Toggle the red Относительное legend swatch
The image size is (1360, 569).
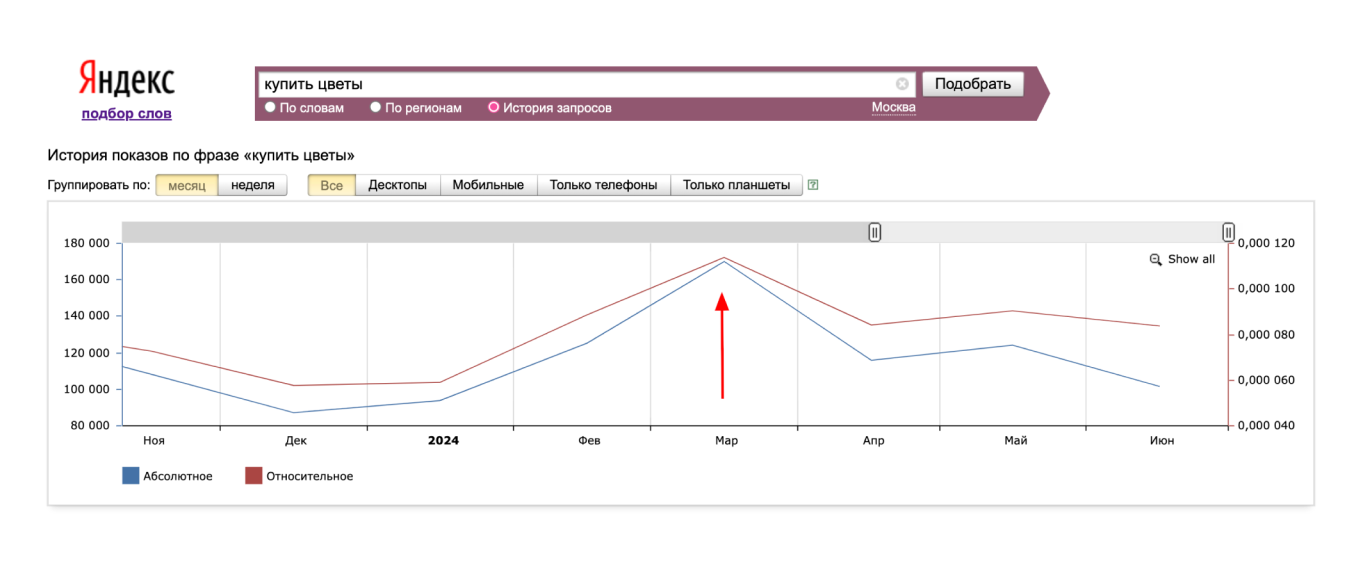click(254, 476)
